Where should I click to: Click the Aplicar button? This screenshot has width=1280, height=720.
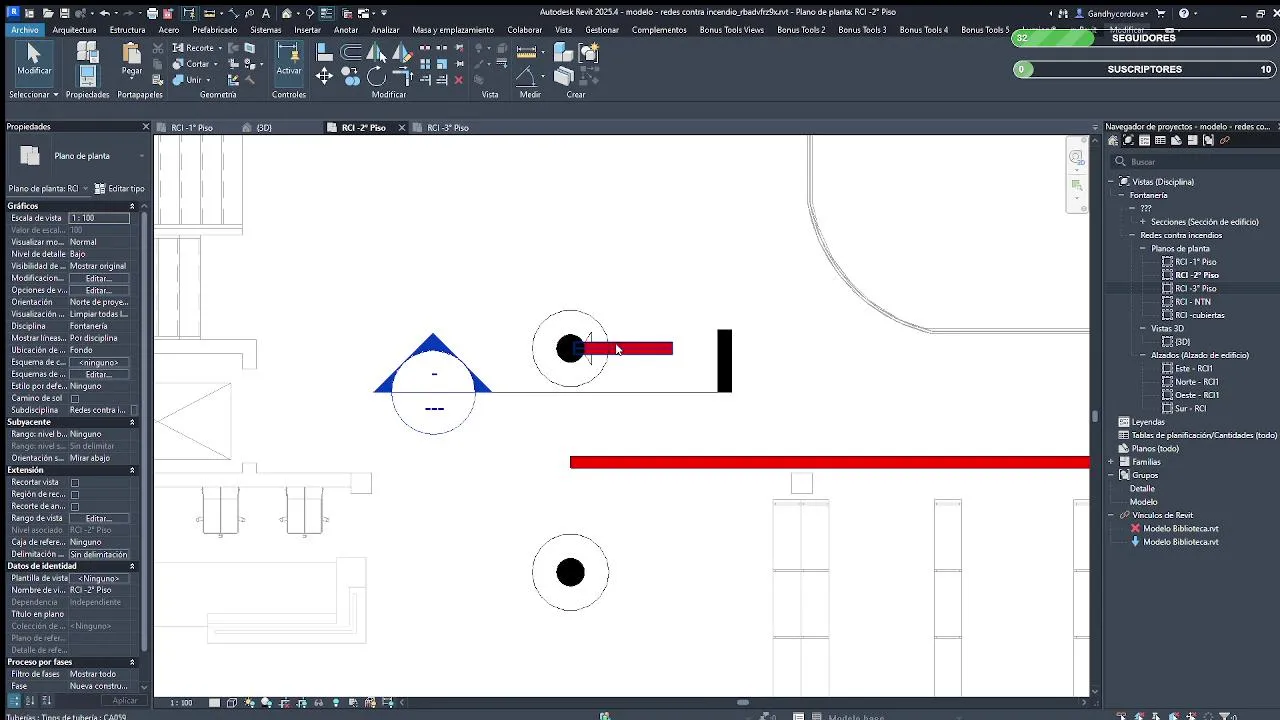tap(124, 700)
